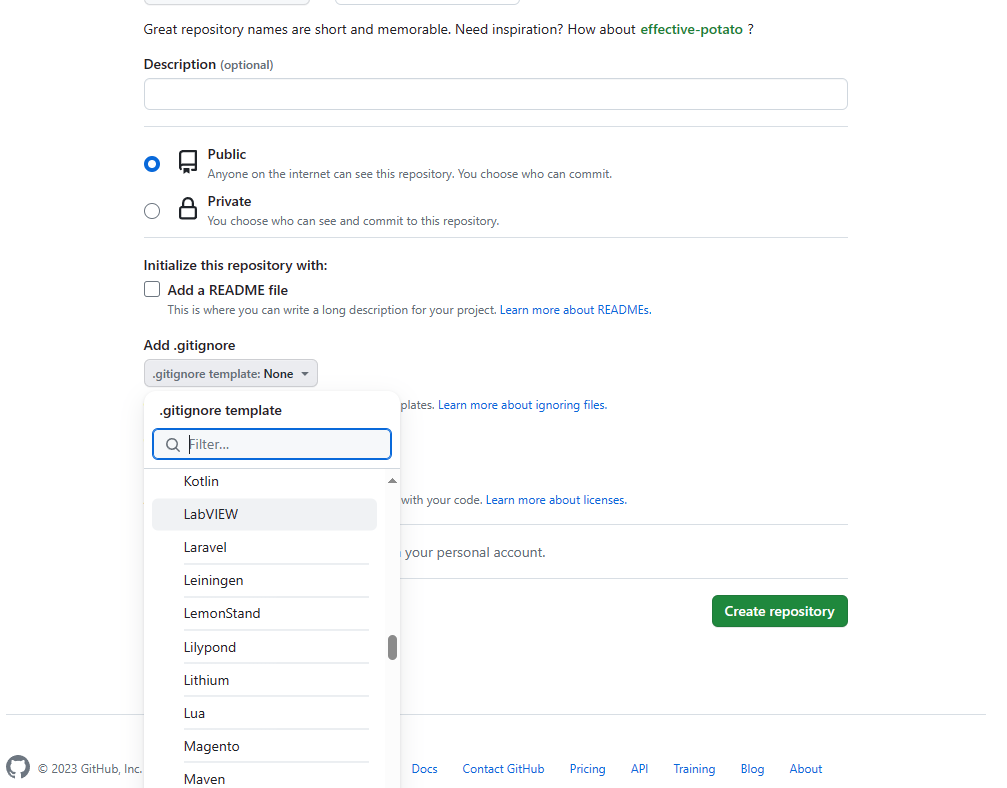The image size is (1007, 788).
Task: Choose LabVIEW gitignore template
Action: [264, 514]
